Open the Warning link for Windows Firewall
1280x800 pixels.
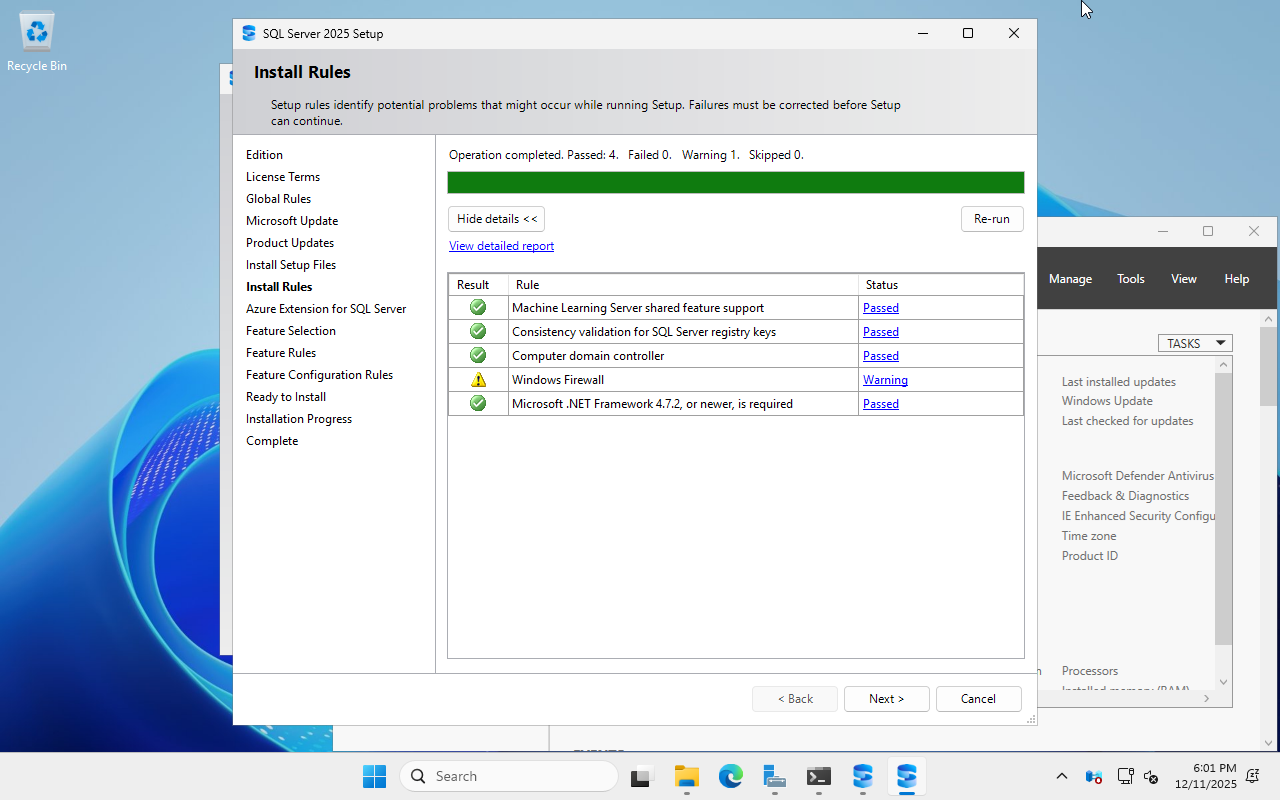[885, 380]
